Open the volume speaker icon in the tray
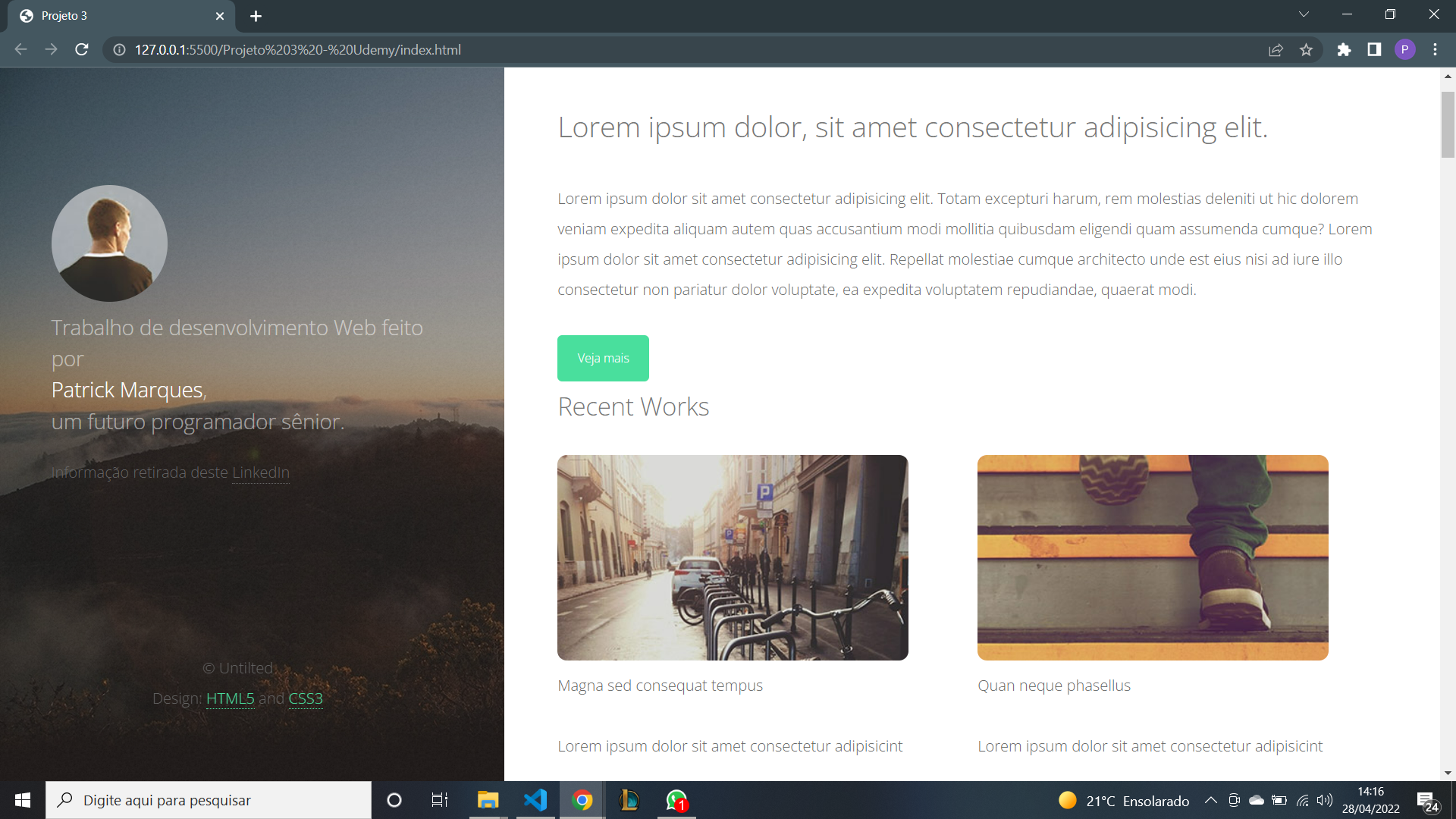Screen dimensions: 1456x819 (x=1324, y=800)
